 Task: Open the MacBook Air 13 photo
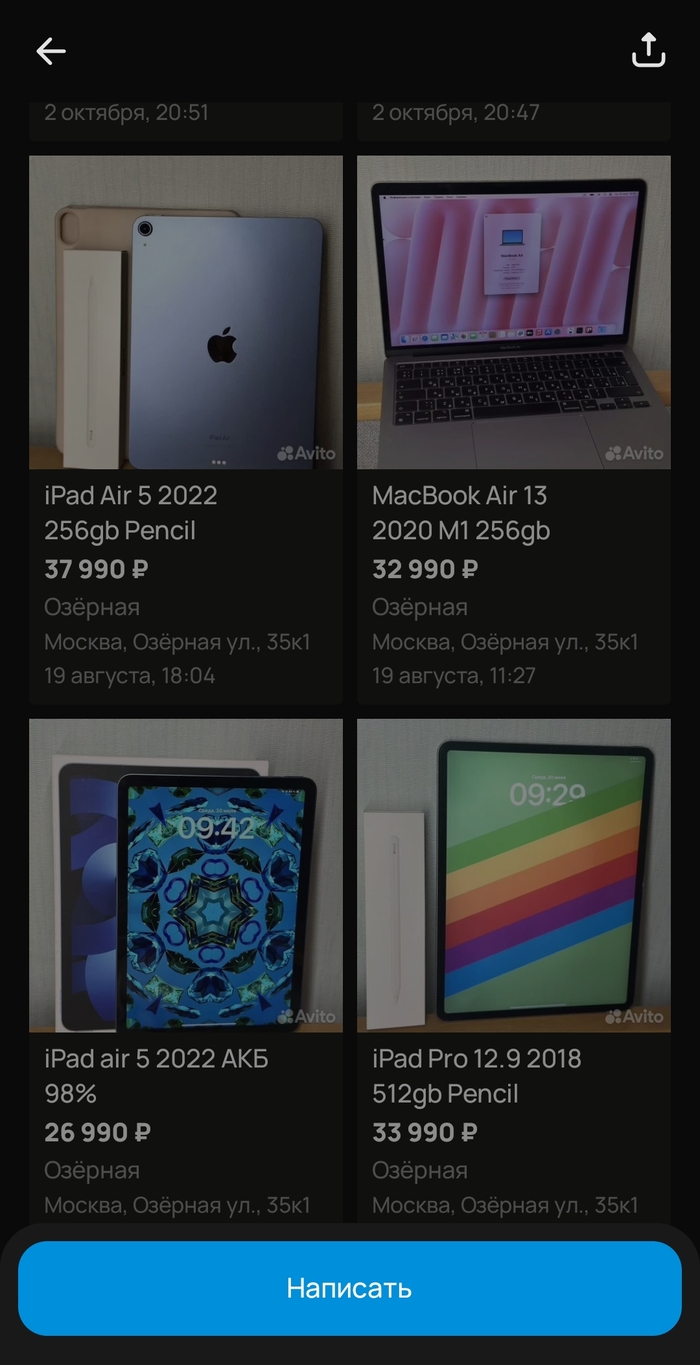click(x=514, y=312)
